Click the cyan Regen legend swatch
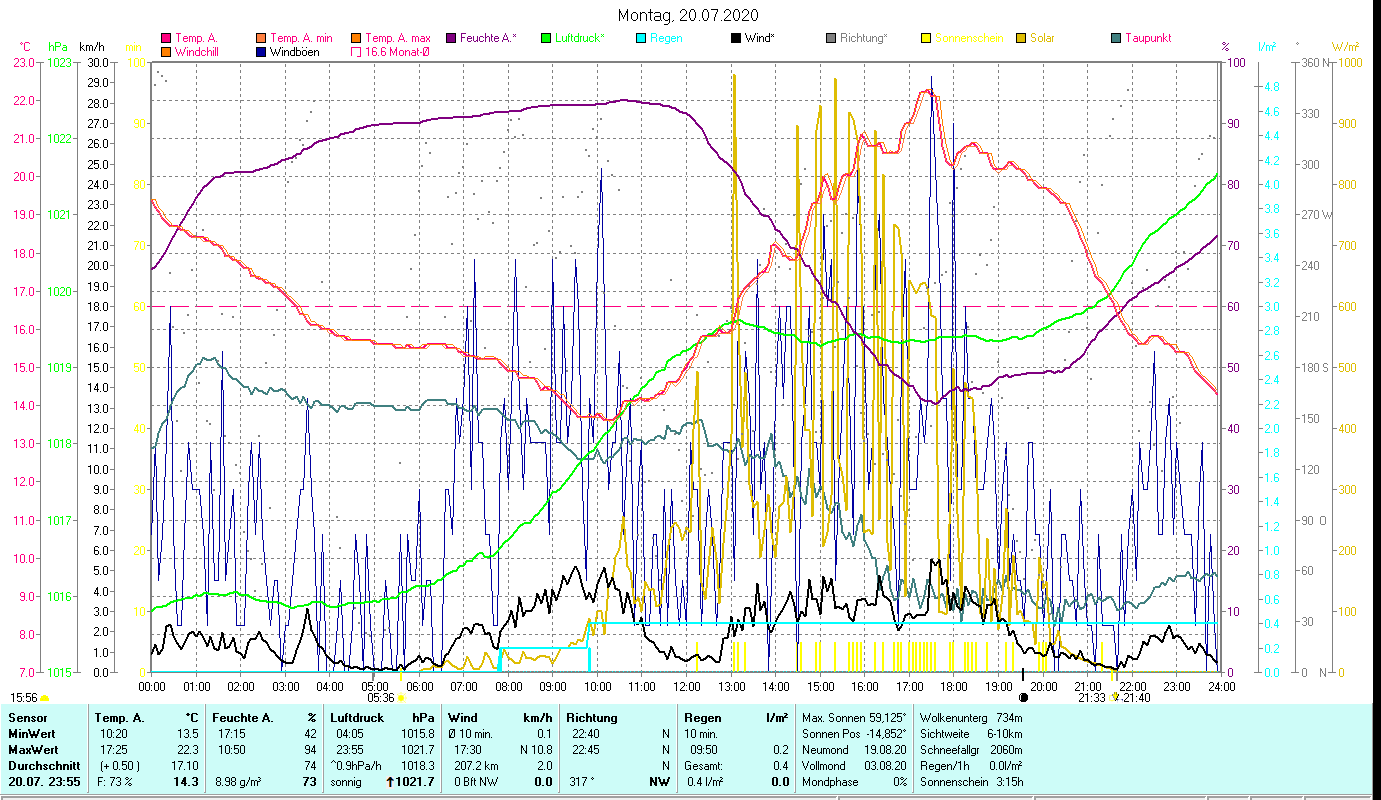 (x=641, y=38)
